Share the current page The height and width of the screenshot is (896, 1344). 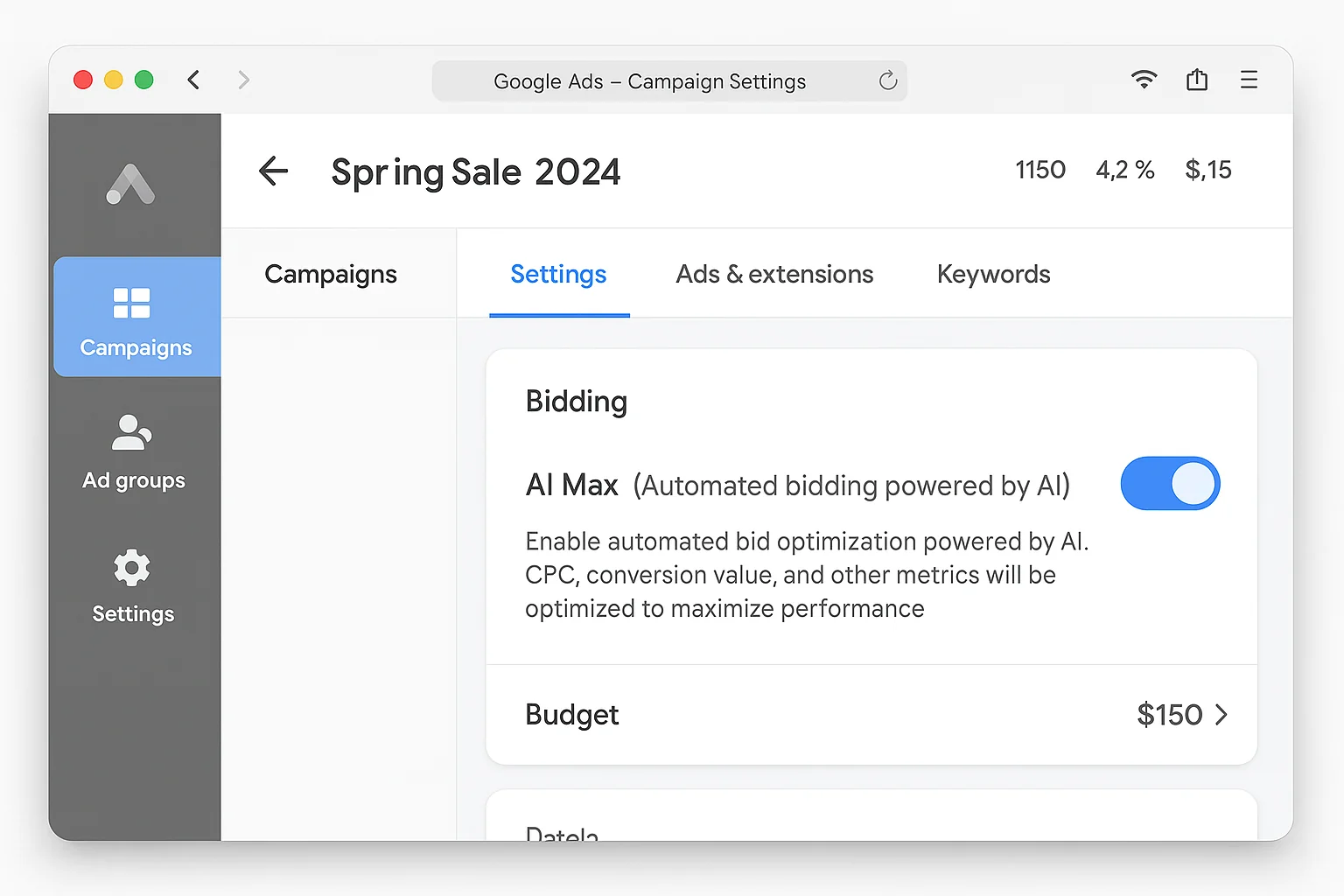click(x=1197, y=79)
